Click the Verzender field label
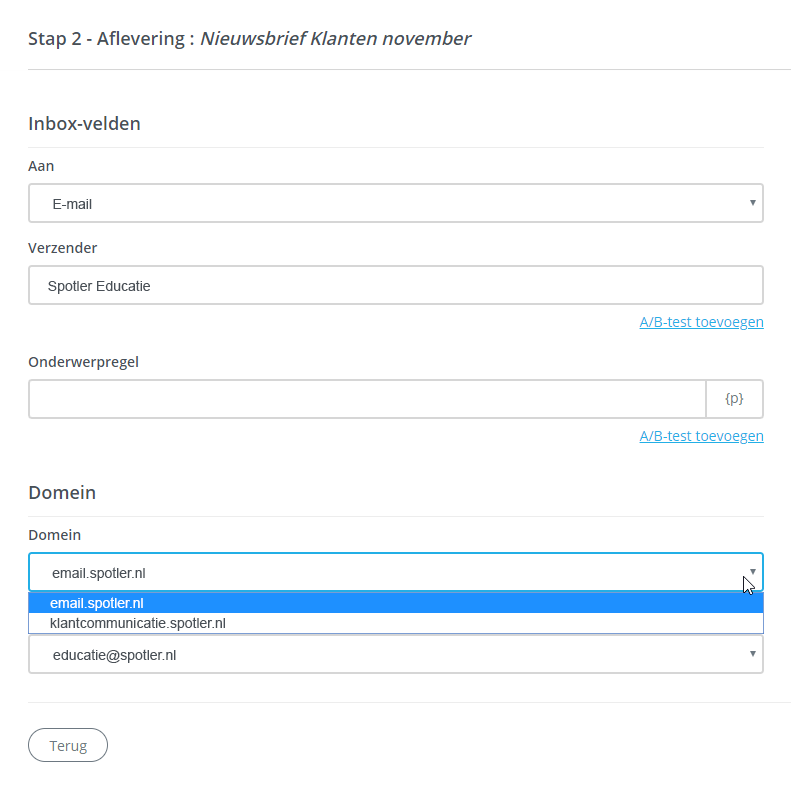791x788 pixels. tap(62, 248)
